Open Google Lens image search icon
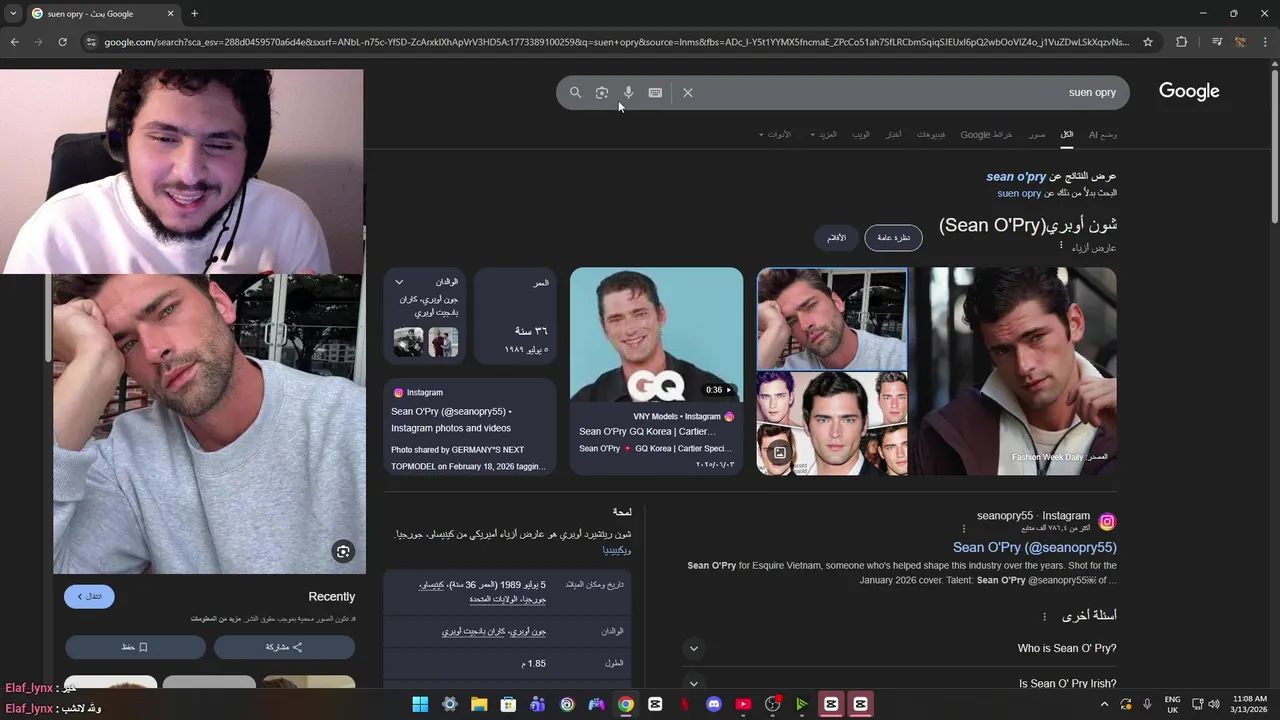The height and width of the screenshot is (720, 1280). [x=602, y=92]
